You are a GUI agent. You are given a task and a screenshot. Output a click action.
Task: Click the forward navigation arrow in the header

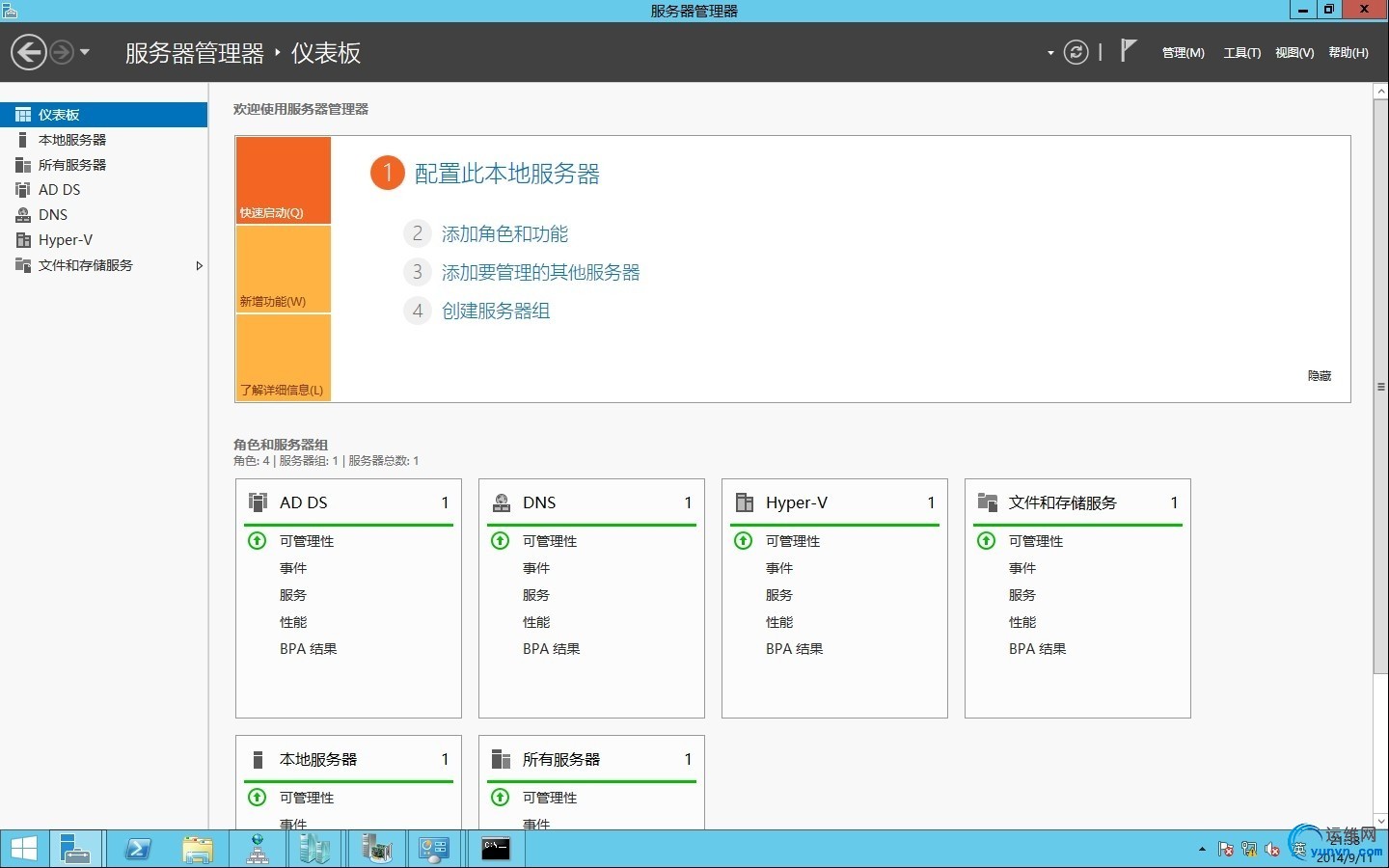[x=61, y=52]
